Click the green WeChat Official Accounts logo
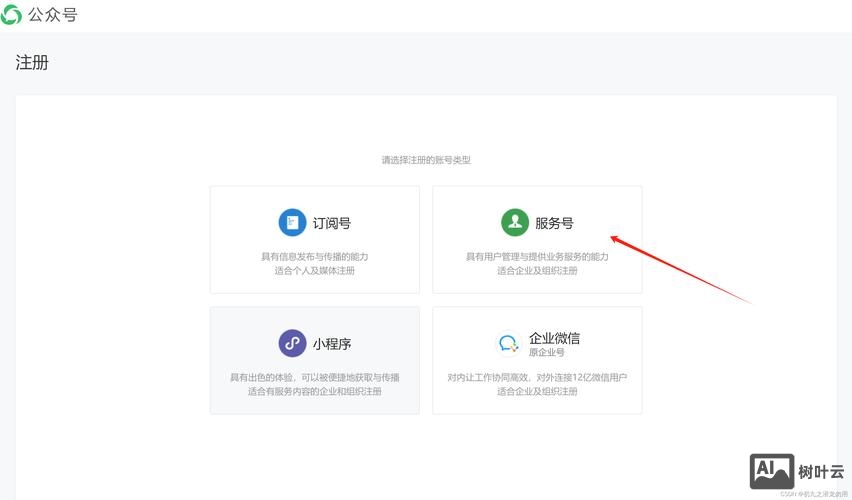This screenshot has width=852, height=500. tap(11, 15)
